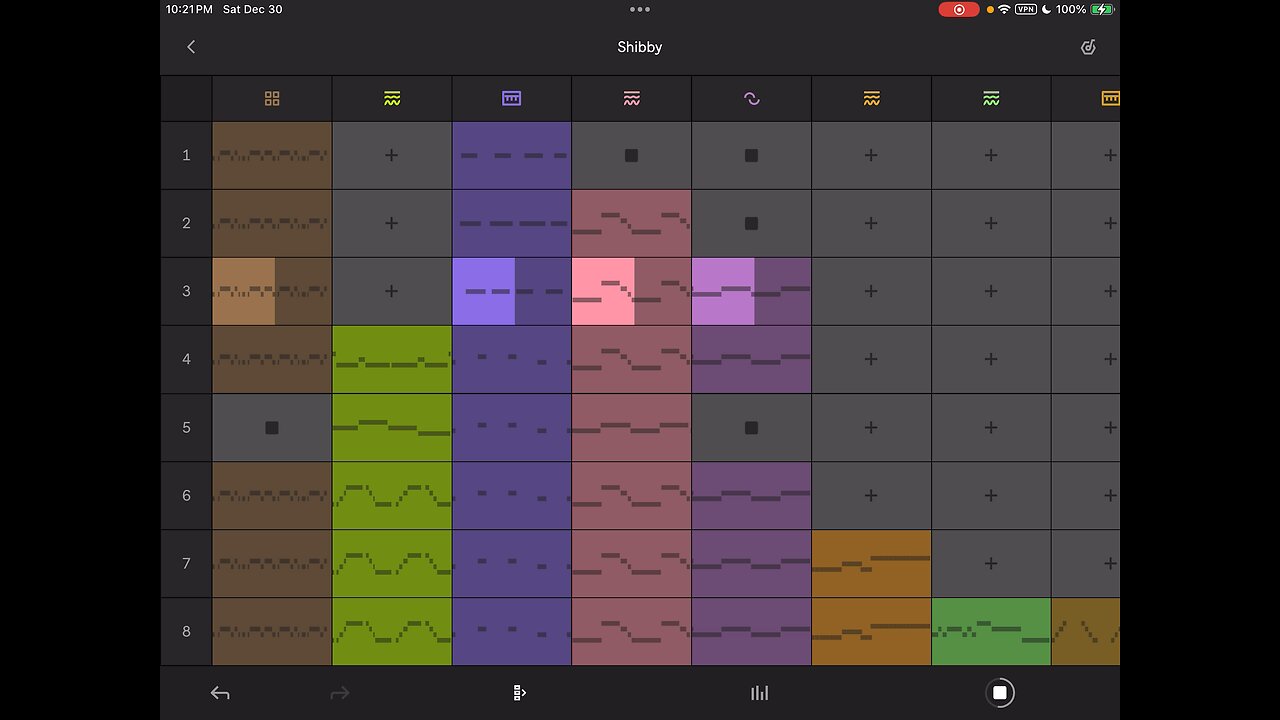The height and width of the screenshot is (720, 1280).
Task: Tap the three dots multitasking menu
Action: point(640,9)
